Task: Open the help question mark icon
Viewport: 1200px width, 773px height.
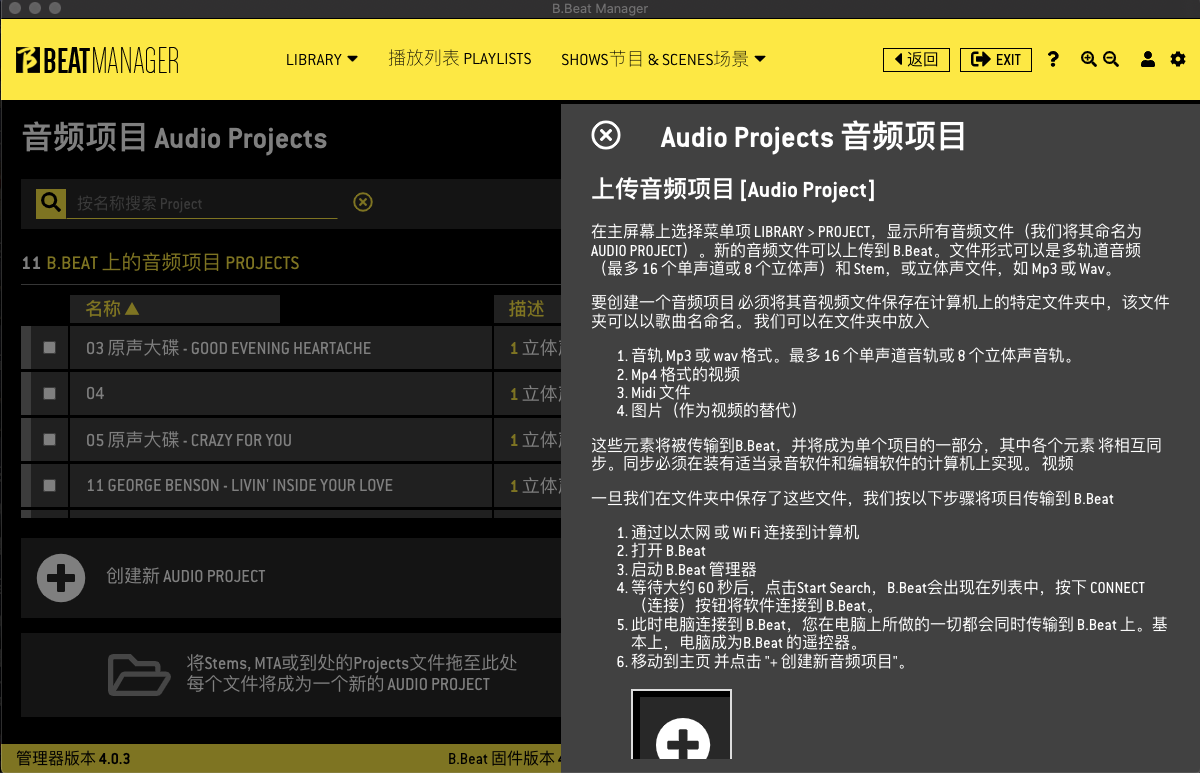Action: click(x=1053, y=60)
